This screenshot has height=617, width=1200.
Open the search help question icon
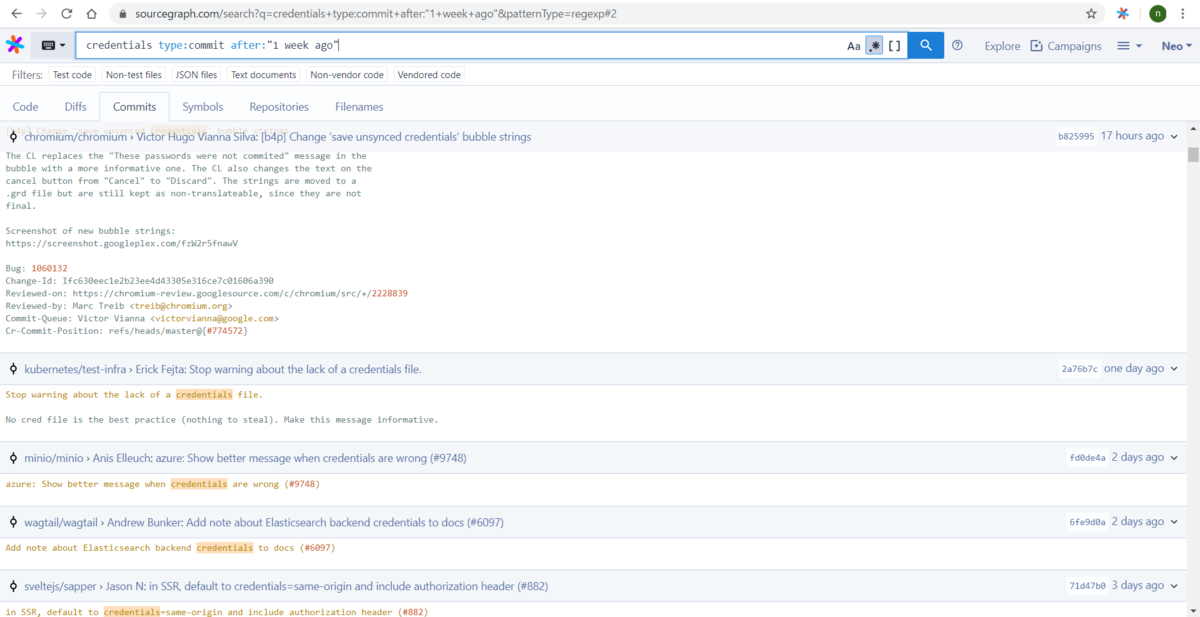(957, 46)
